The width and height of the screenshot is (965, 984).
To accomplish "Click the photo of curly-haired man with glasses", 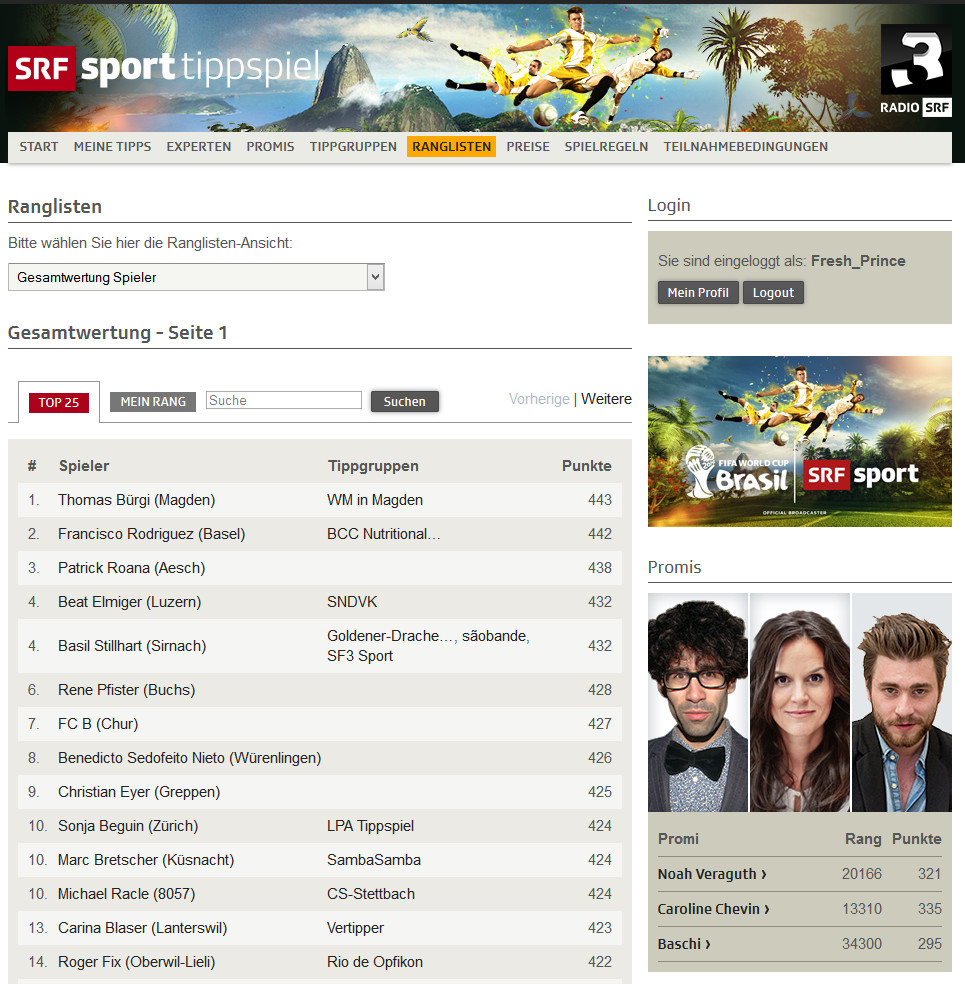I will pos(698,703).
